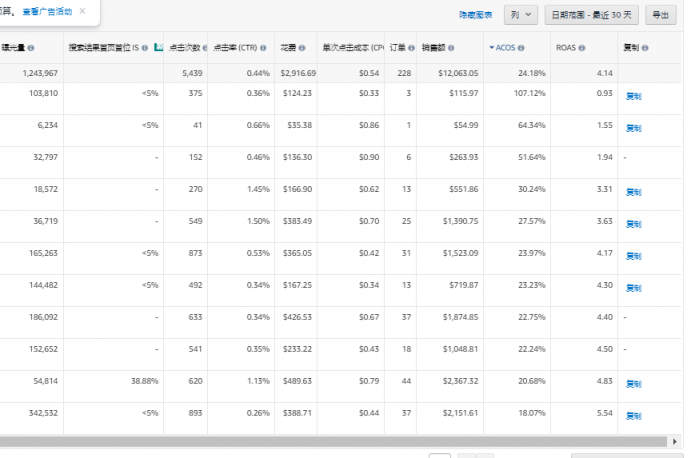Screen dimensions: 695x458
Task: Click info icon next to 花费 header
Action: (302, 48)
